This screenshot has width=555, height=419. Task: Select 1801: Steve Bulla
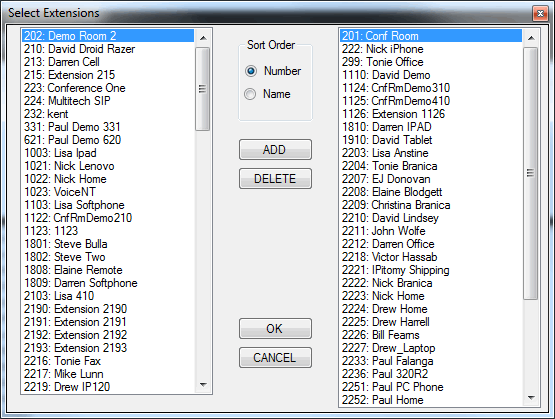coord(108,244)
